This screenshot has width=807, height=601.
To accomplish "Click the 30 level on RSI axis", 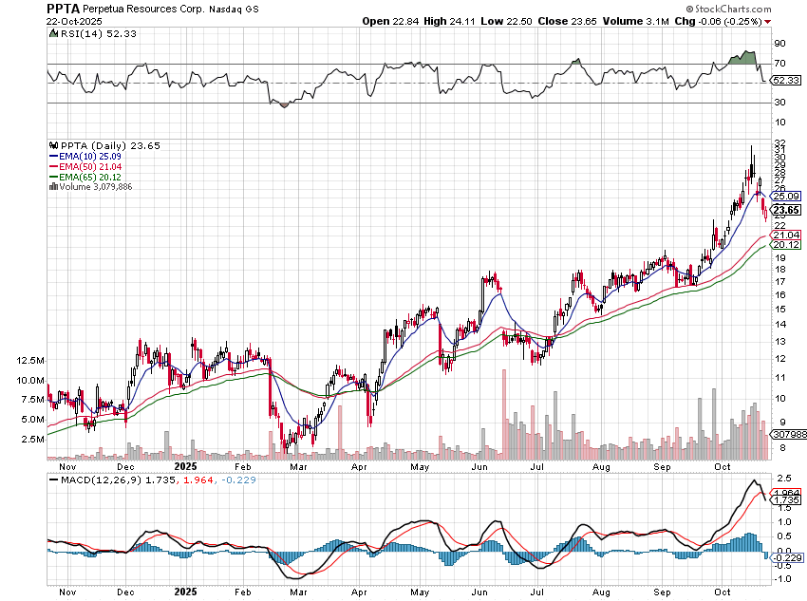I will click(x=780, y=102).
